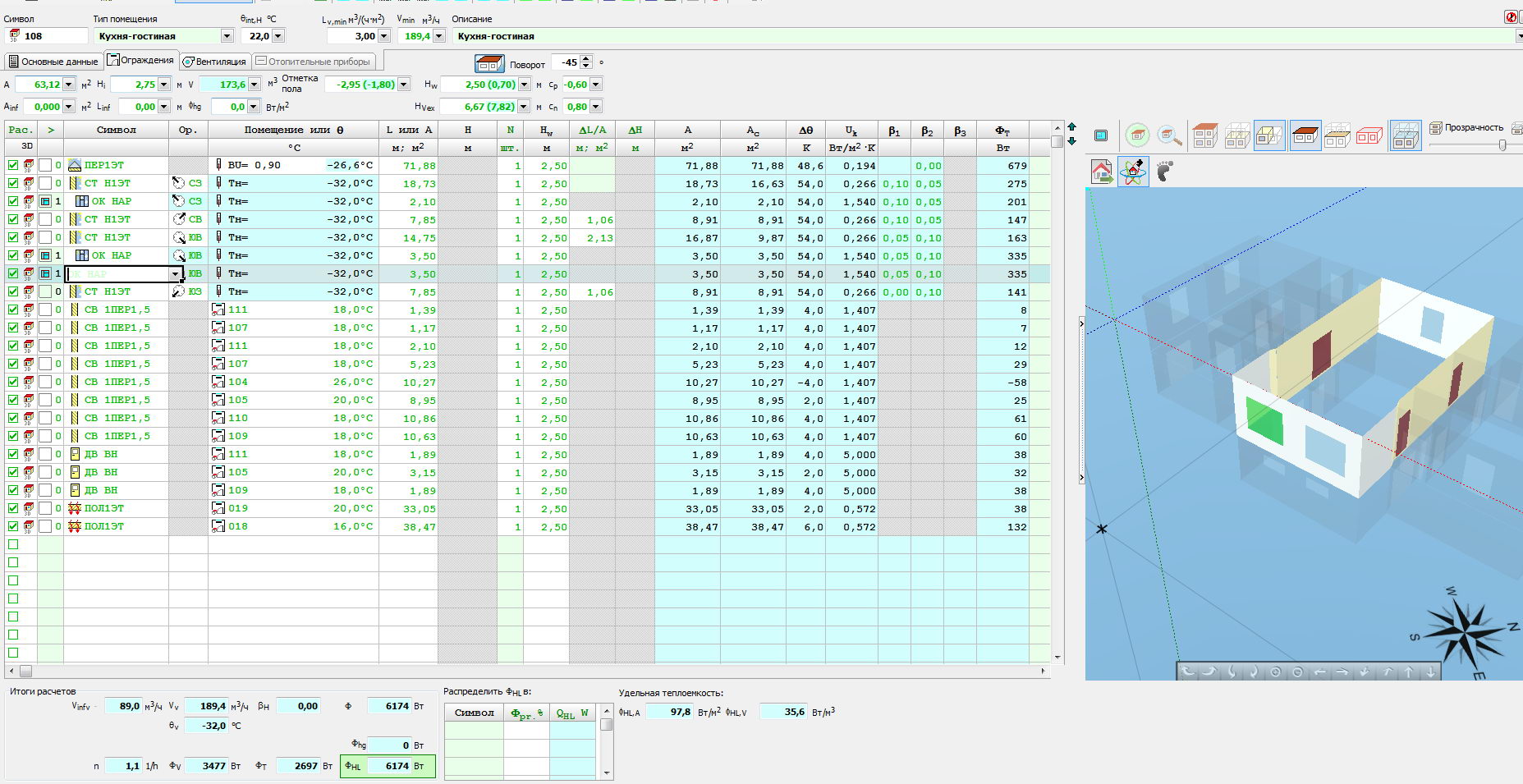Click the 3D column header button
1523x784 pixels.
[27, 147]
